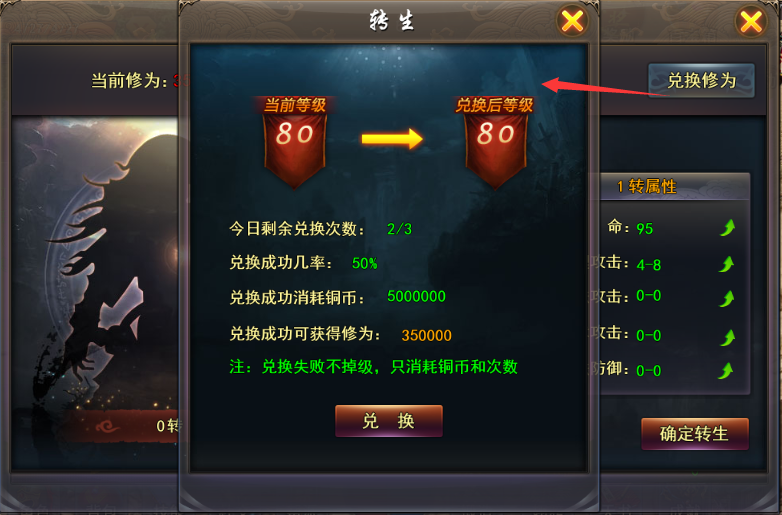Click the yellow arrow between level badges

click(x=392, y=139)
